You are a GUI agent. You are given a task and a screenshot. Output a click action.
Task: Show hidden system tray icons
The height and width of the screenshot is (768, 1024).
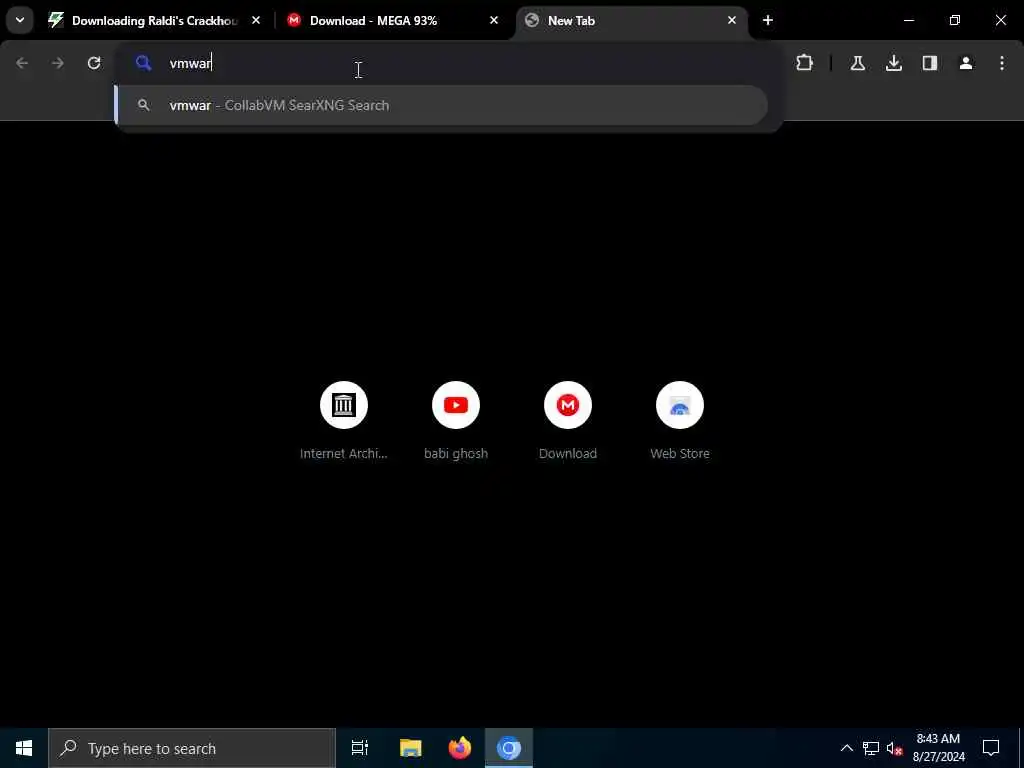point(846,748)
